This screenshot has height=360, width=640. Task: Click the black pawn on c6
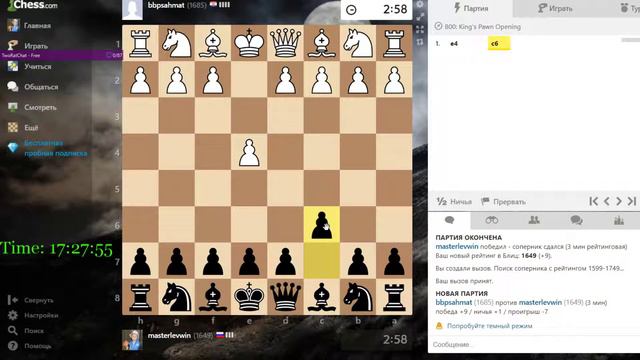[x=322, y=225]
